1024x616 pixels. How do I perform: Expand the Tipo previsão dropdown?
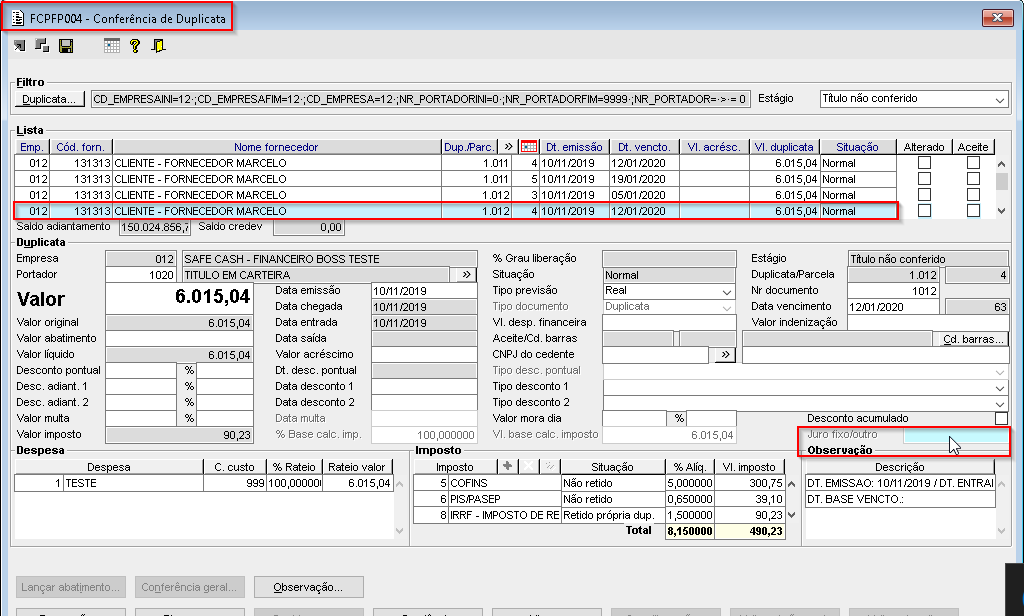[727, 291]
